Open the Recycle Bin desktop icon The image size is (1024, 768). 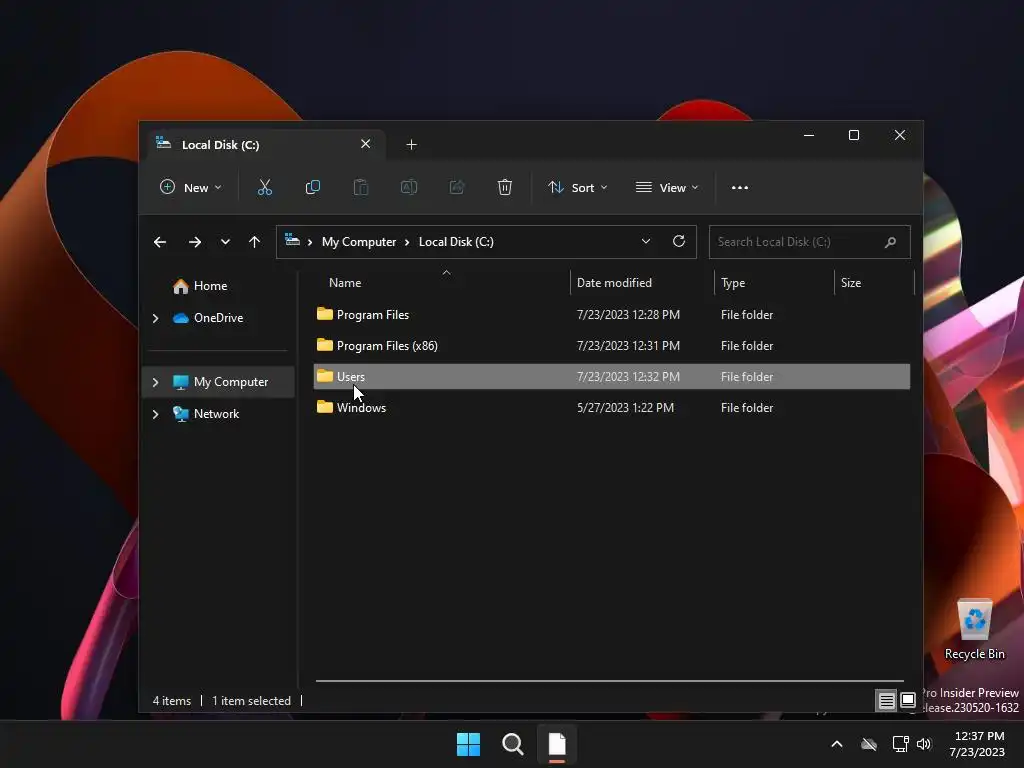[x=974, y=629]
